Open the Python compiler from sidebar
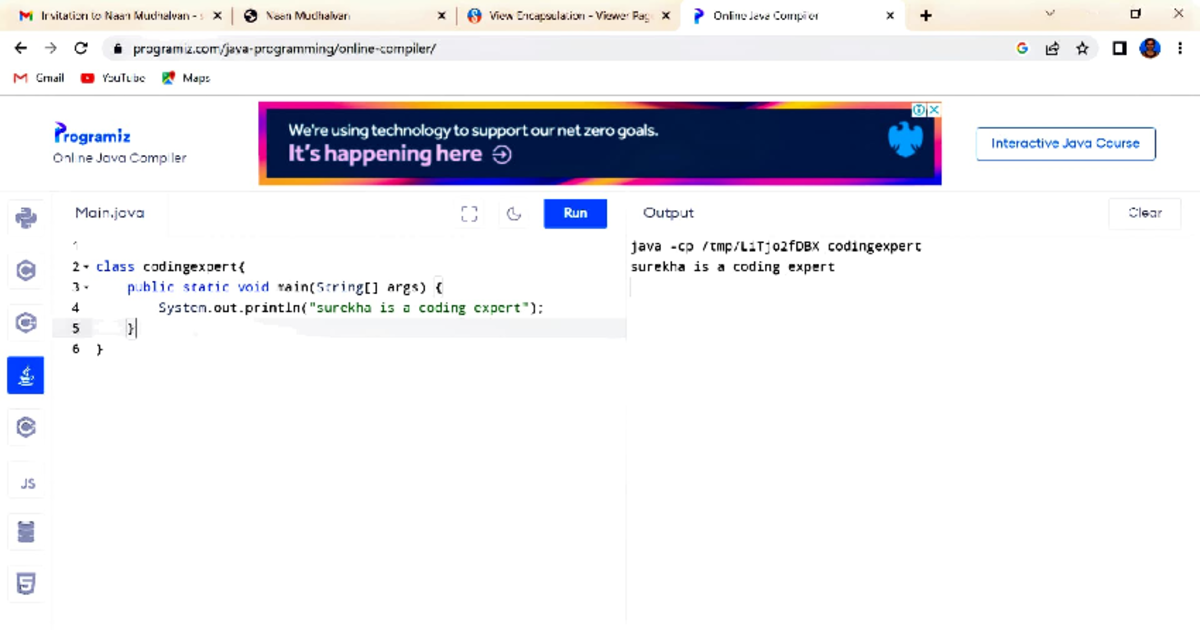This screenshot has width=1200, height=630. coord(26,217)
